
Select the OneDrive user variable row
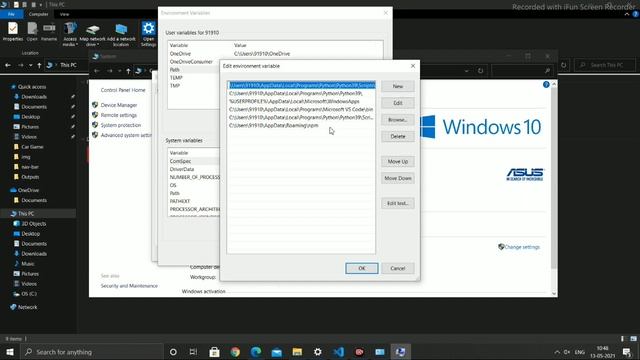coord(275,53)
